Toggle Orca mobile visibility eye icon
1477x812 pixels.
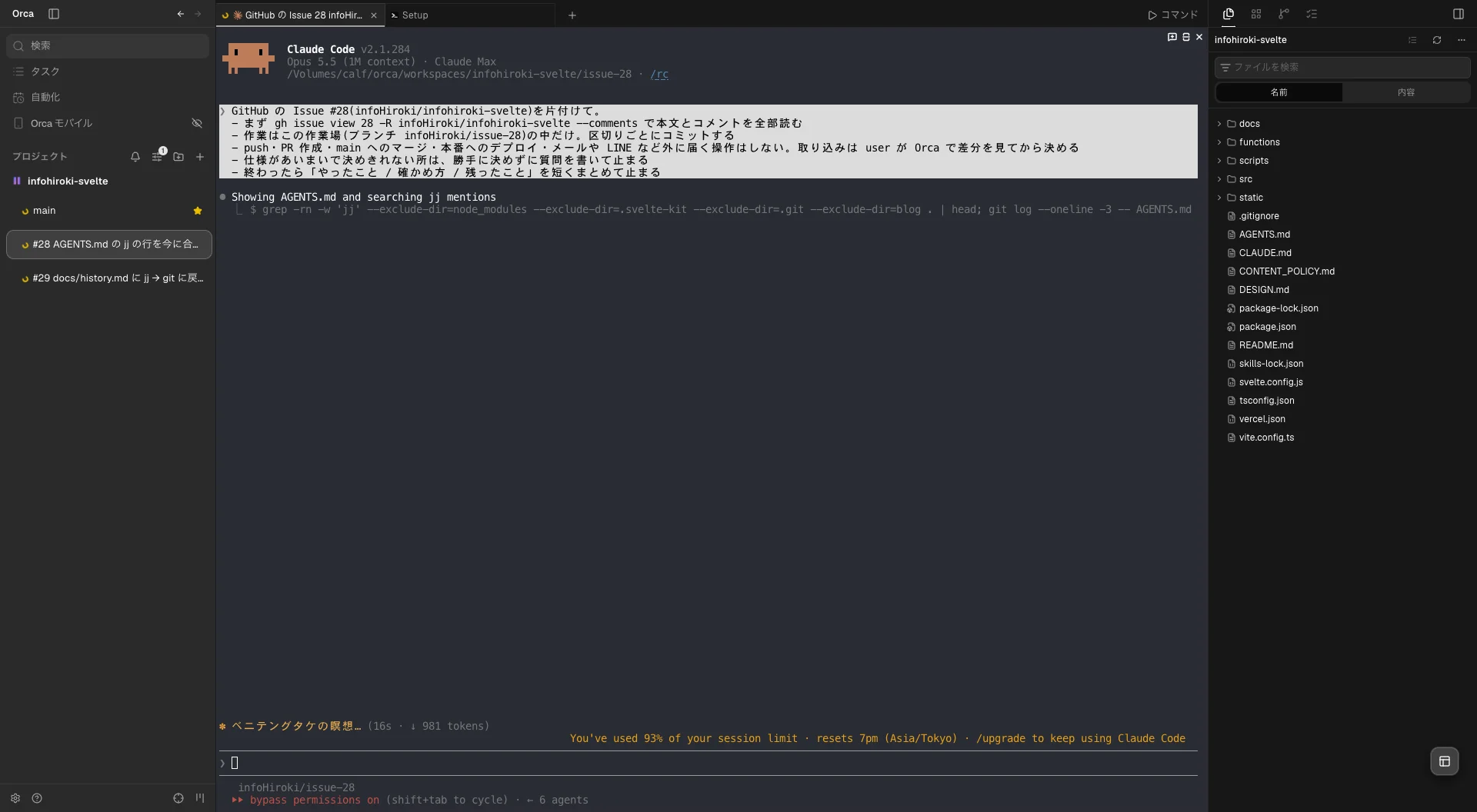pos(197,123)
